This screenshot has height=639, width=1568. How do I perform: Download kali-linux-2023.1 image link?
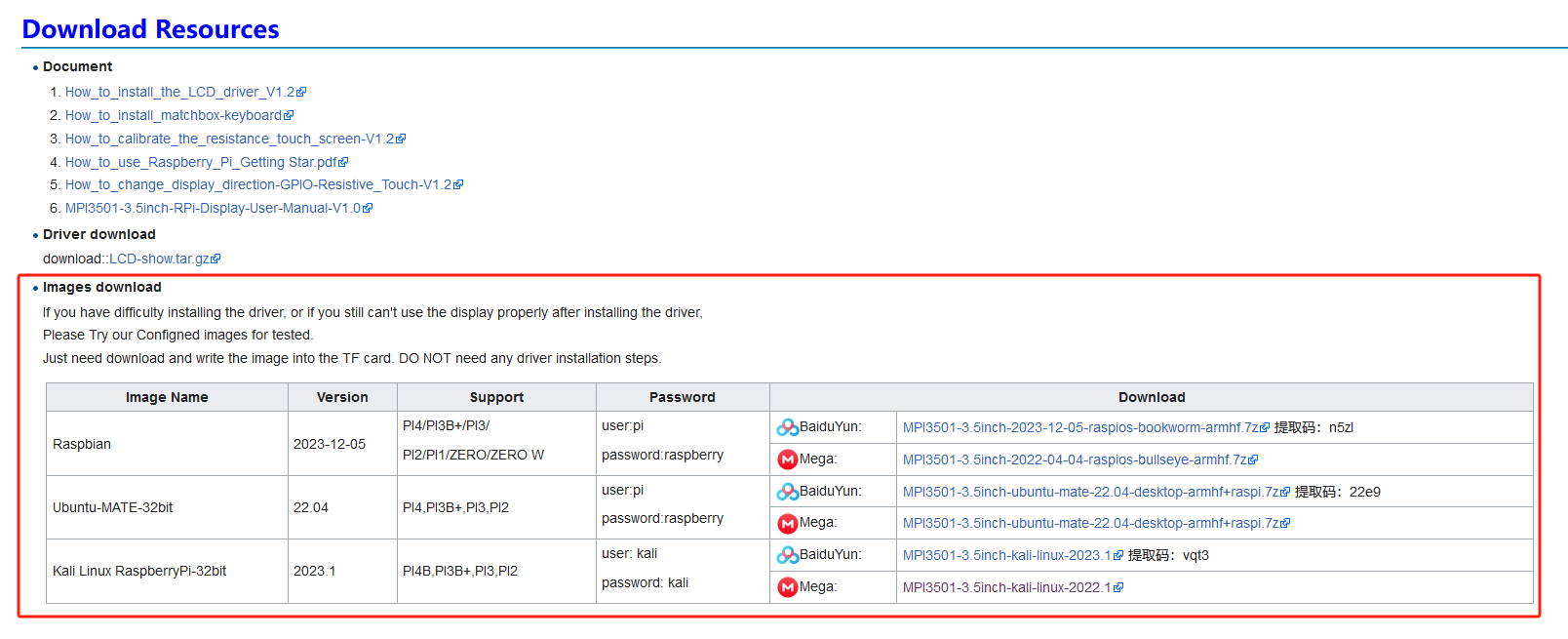tap(1006, 555)
